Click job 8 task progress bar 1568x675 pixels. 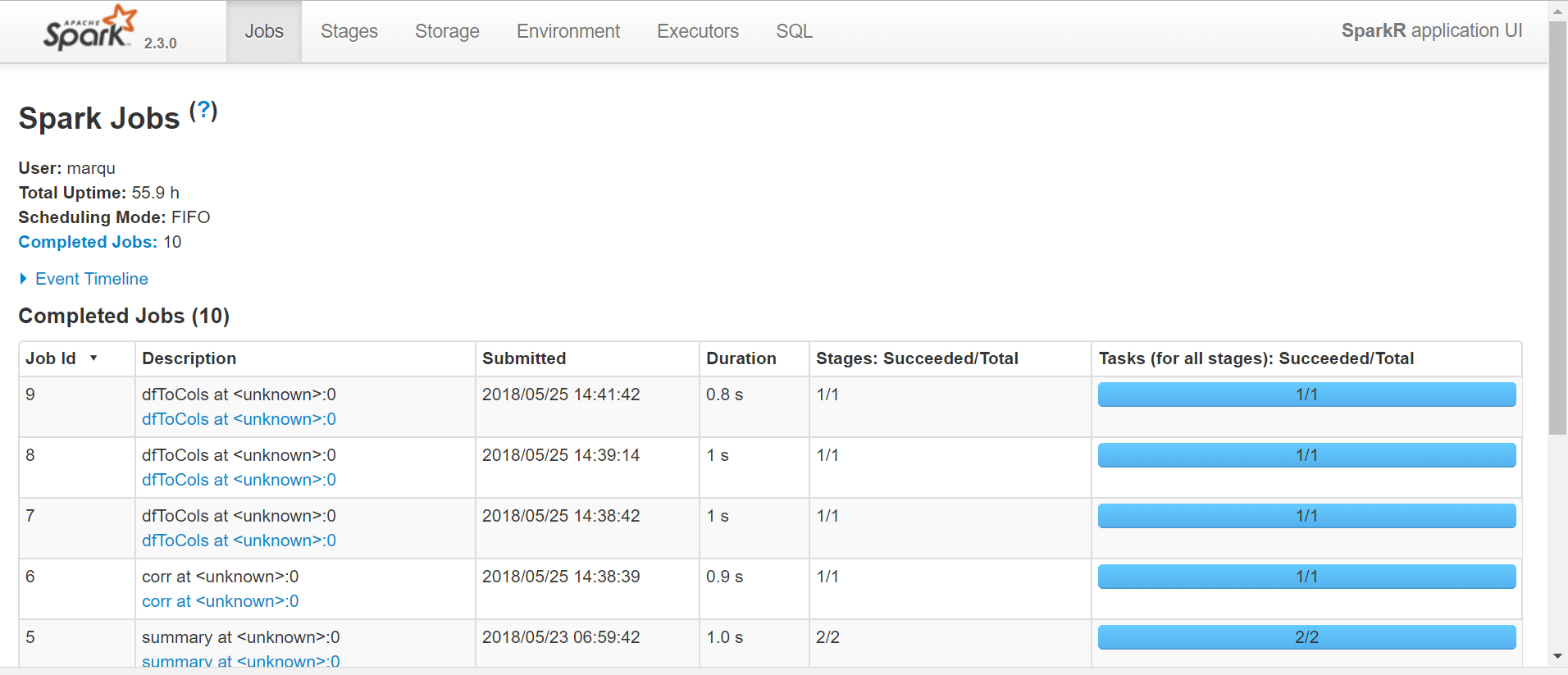(x=1306, y=455)
